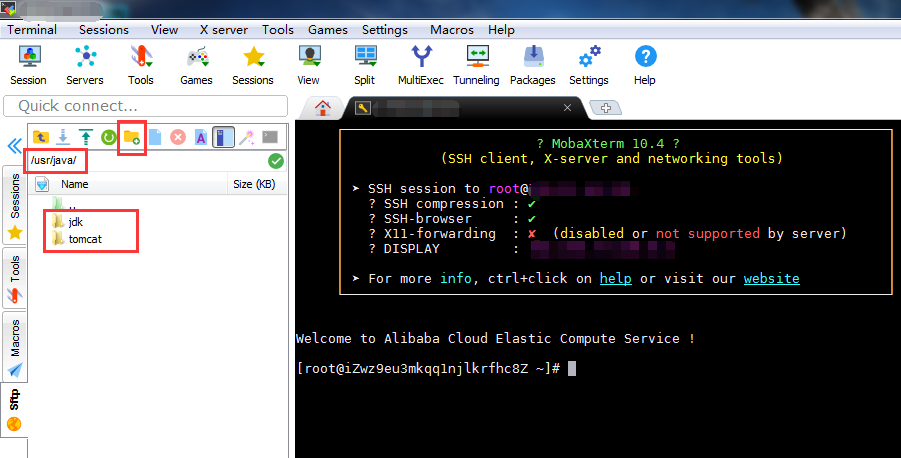Toggle the follow terminal folder button
The height and width of the screenshot is (458, 901).
[x=223, y=137]
